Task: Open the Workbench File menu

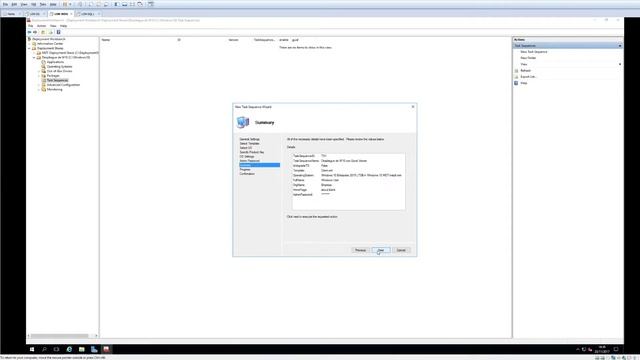Action: click(31, 26)
